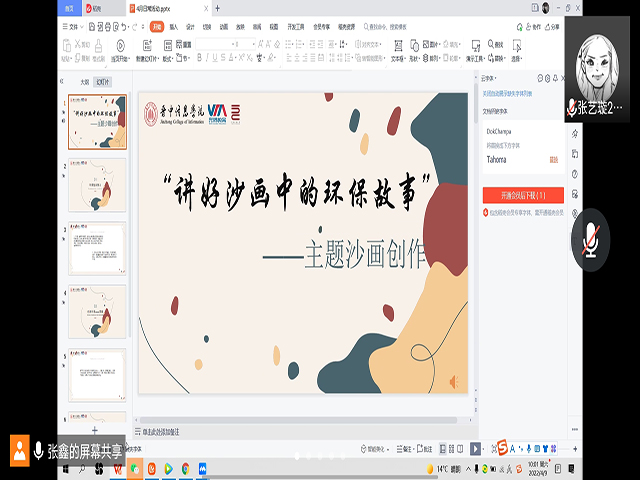
Task: Toggle Bold formatting
Action: coord(200,58)
